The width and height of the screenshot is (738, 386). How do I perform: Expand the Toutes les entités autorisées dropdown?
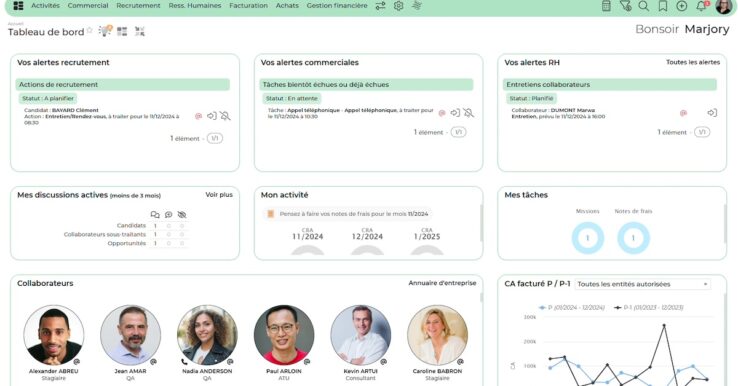pos(642,284)
